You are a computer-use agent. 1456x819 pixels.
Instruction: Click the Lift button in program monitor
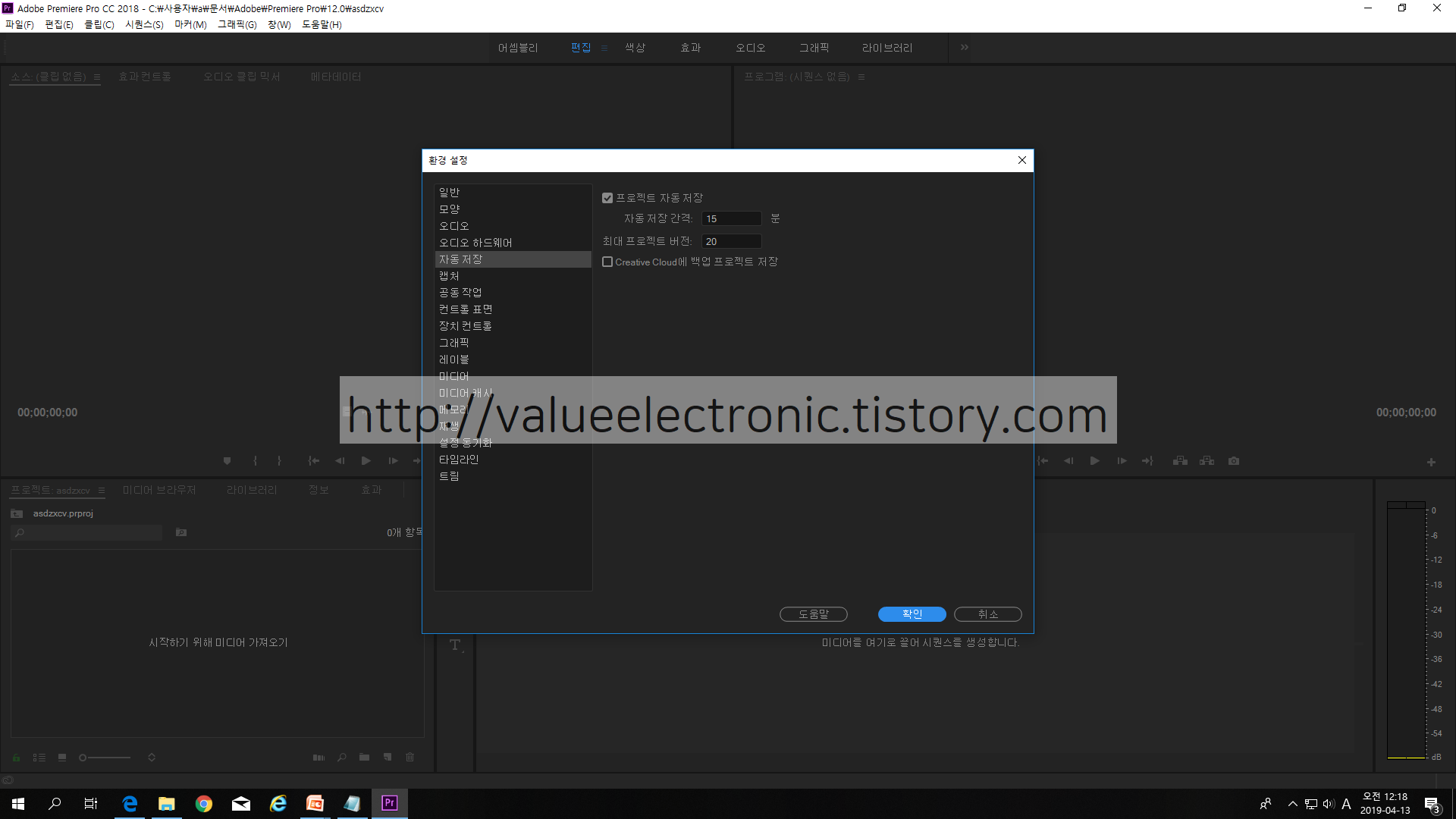(x=1180, y=461)
